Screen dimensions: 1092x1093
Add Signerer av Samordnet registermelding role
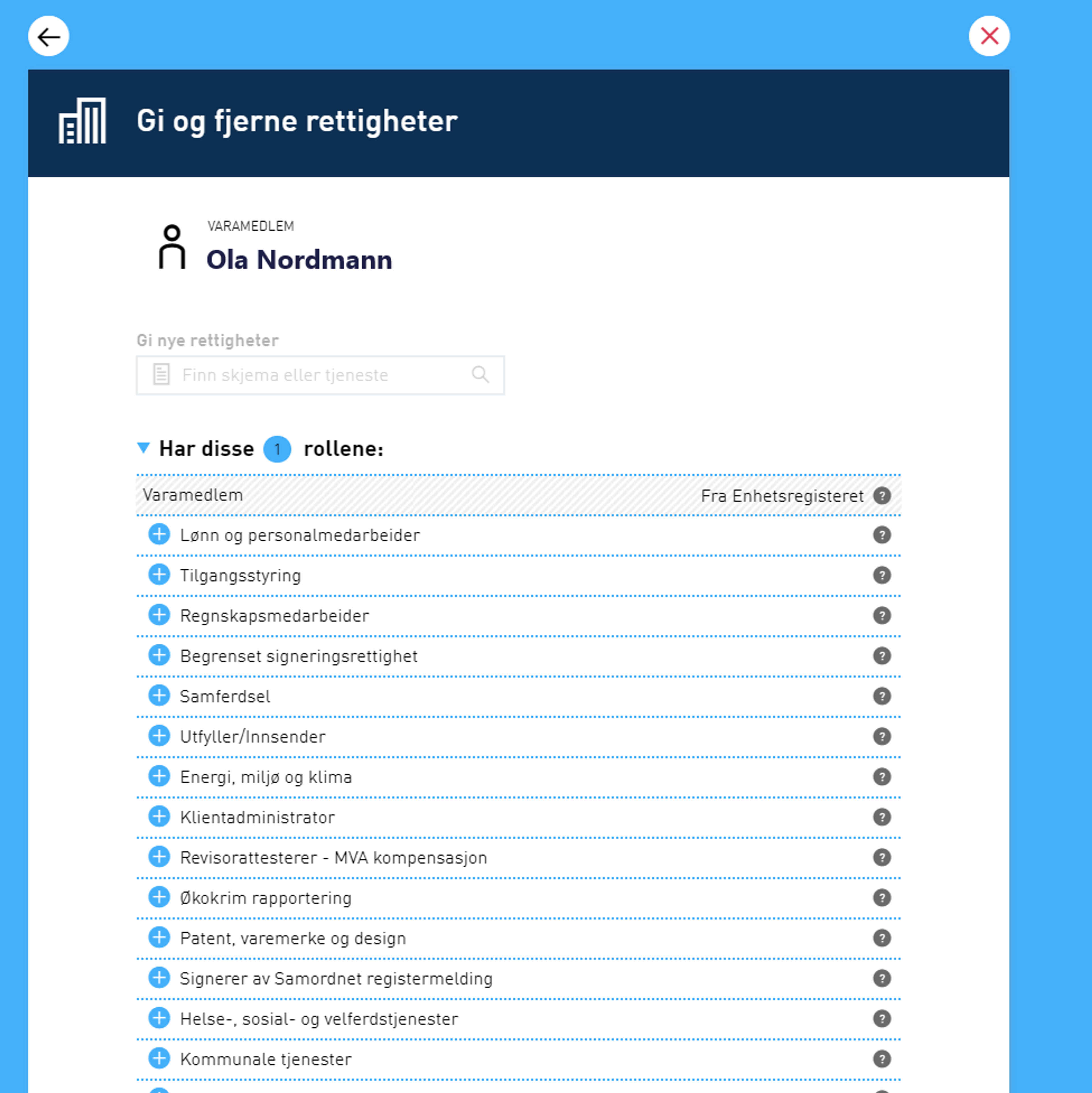coord(159,978)
